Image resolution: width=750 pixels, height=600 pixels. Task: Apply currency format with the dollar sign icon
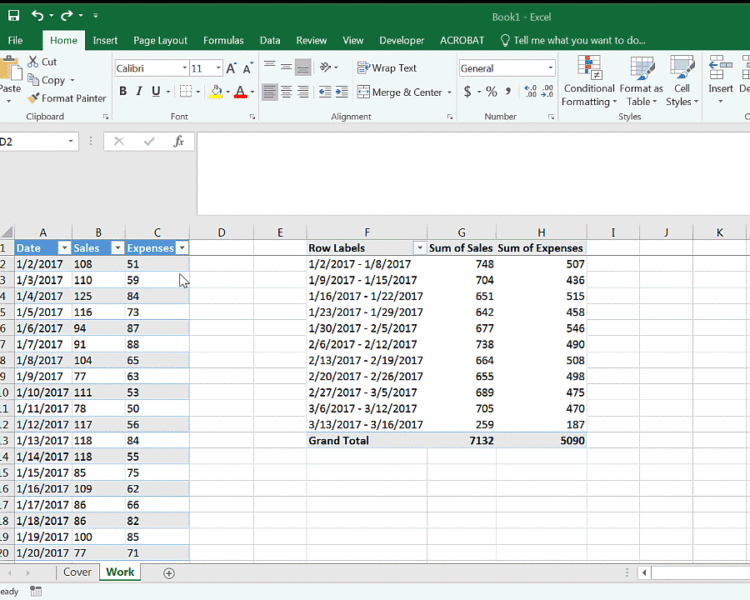point(467,92)
